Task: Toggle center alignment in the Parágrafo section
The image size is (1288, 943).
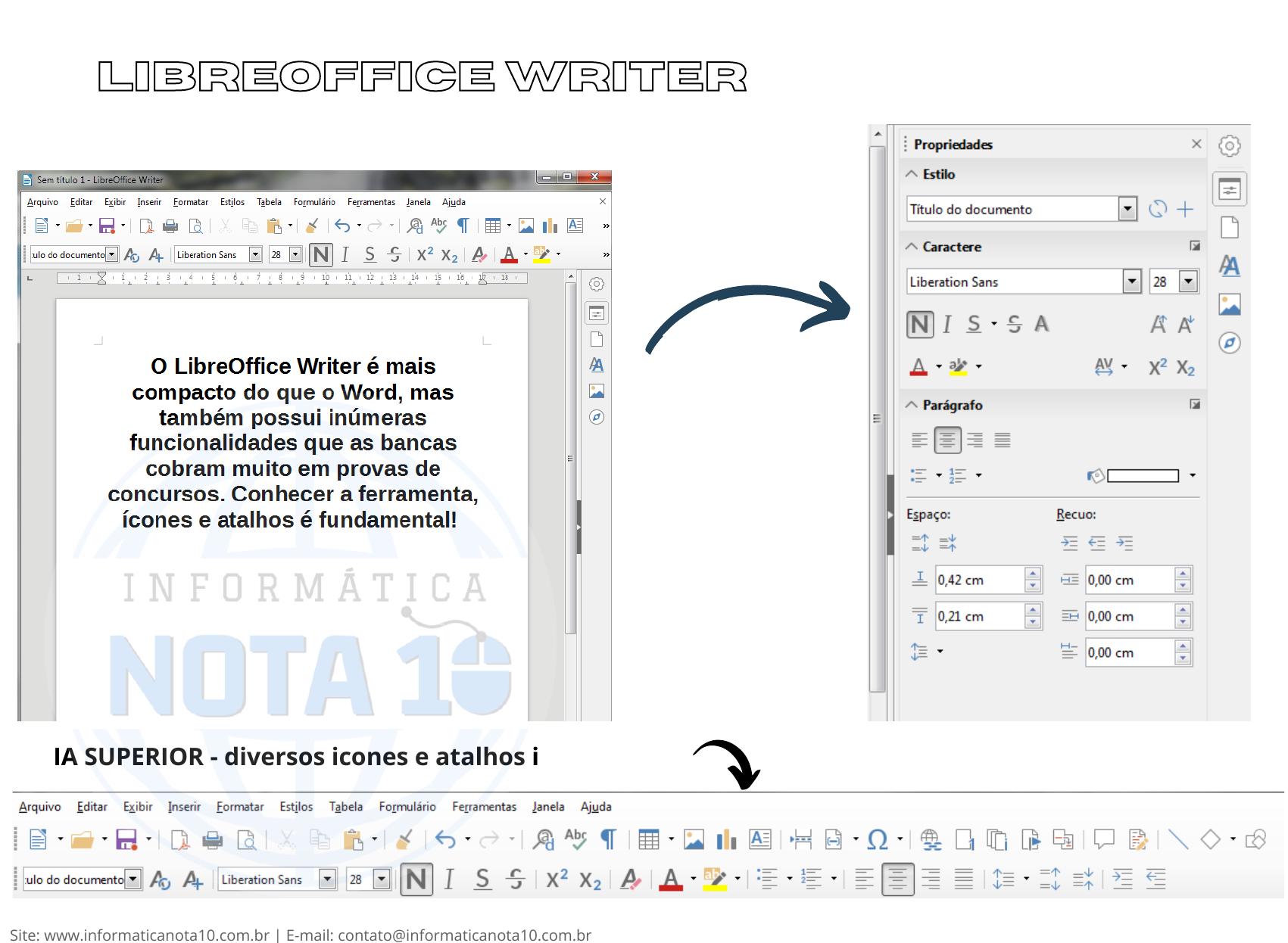Action: (x=947, y=440)
